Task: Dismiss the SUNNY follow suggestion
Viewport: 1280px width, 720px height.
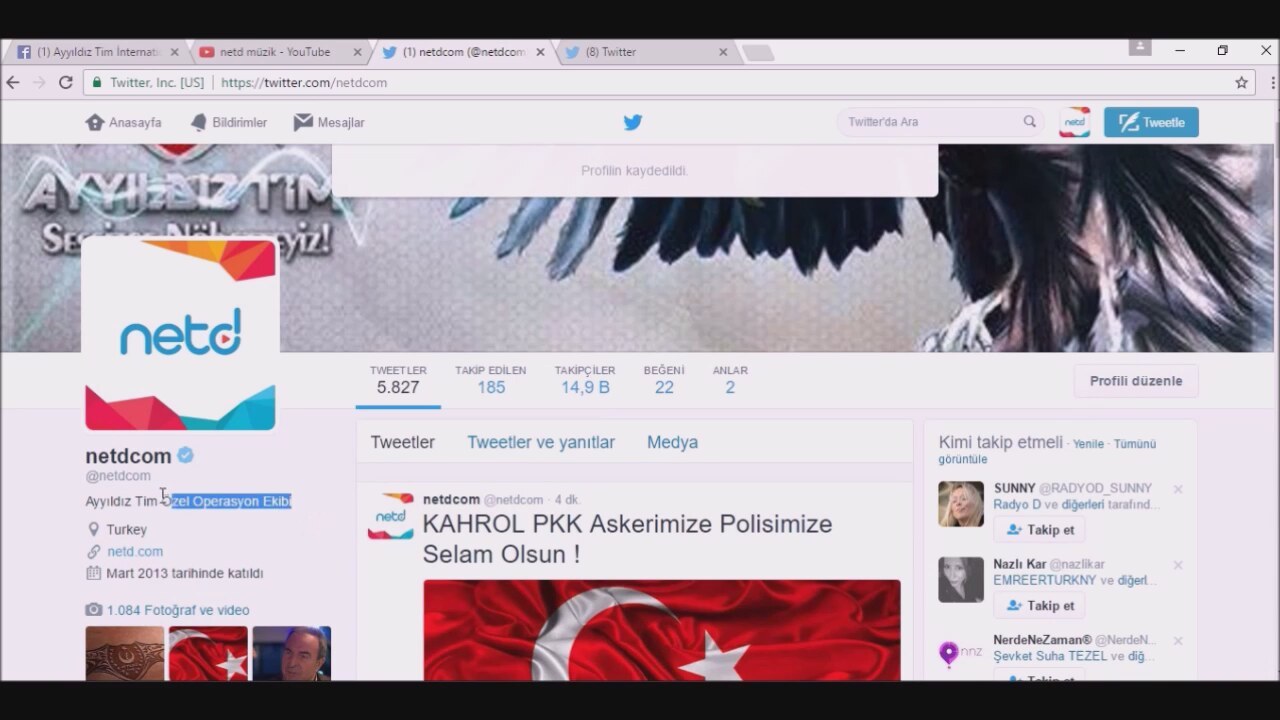Action: [1178, 489]
